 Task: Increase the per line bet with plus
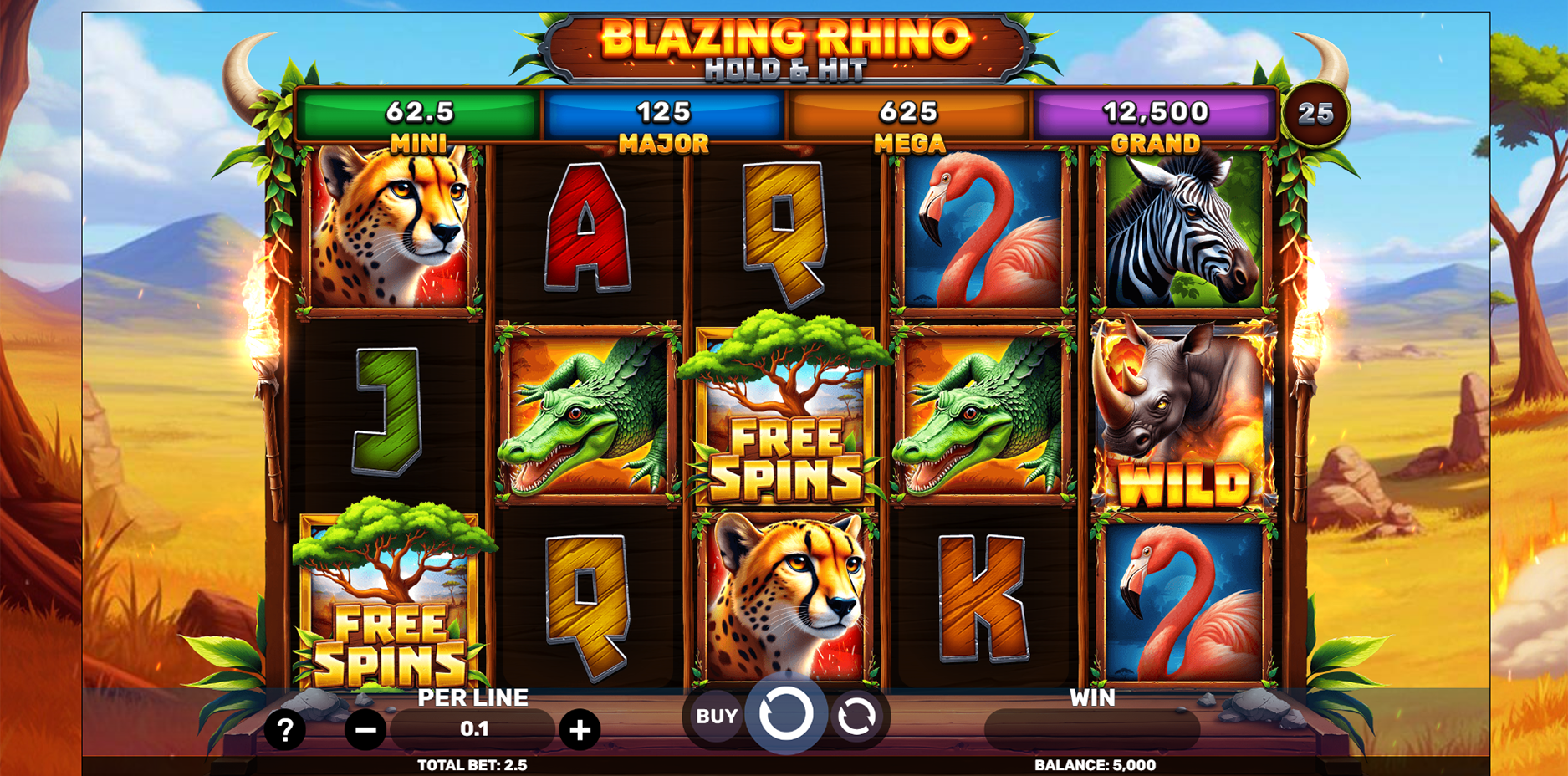pyautogui.click(x=580, y=730)
